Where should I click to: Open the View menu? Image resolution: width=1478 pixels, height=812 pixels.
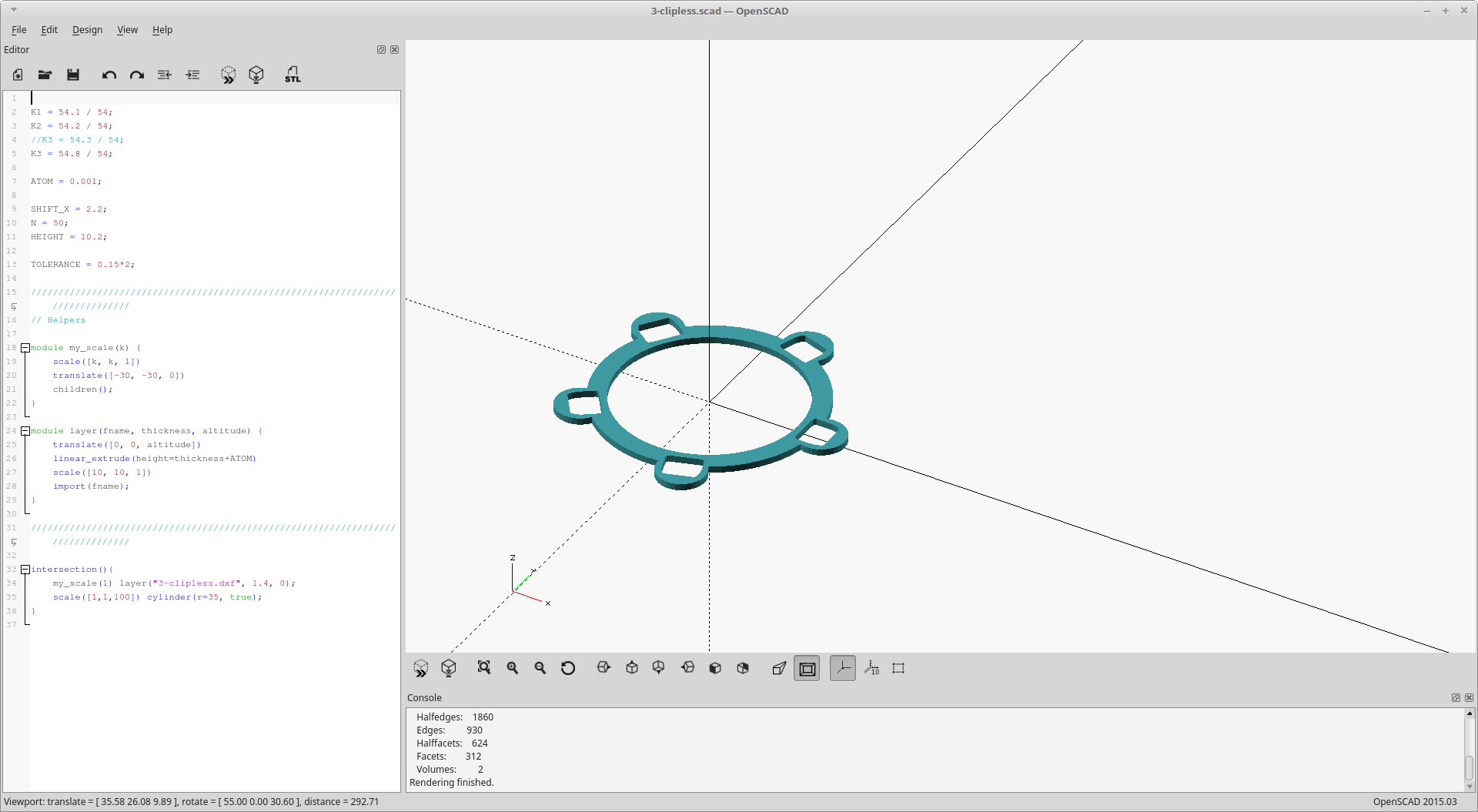coord(127,30)
